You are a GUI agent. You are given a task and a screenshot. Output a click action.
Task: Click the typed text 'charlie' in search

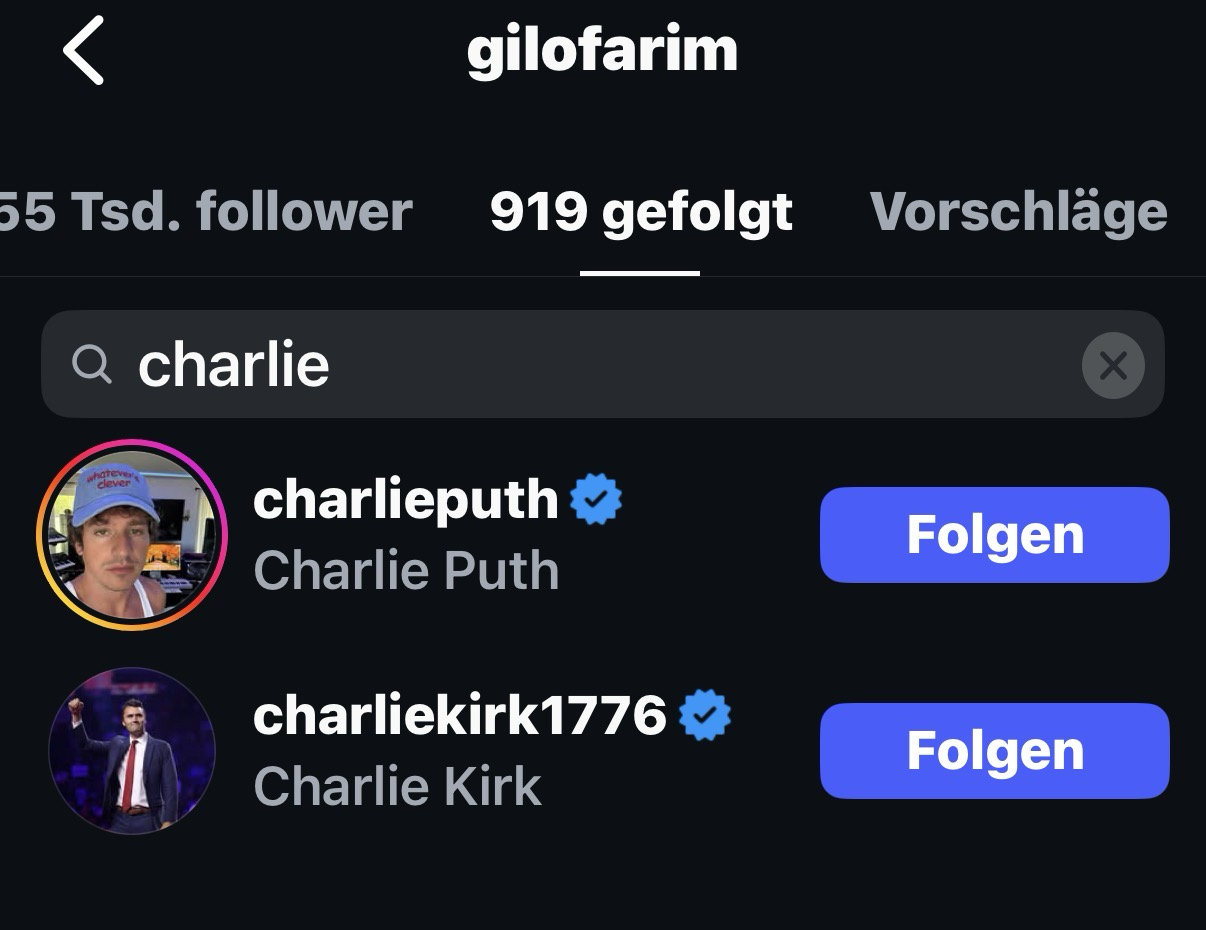[234, 365]
